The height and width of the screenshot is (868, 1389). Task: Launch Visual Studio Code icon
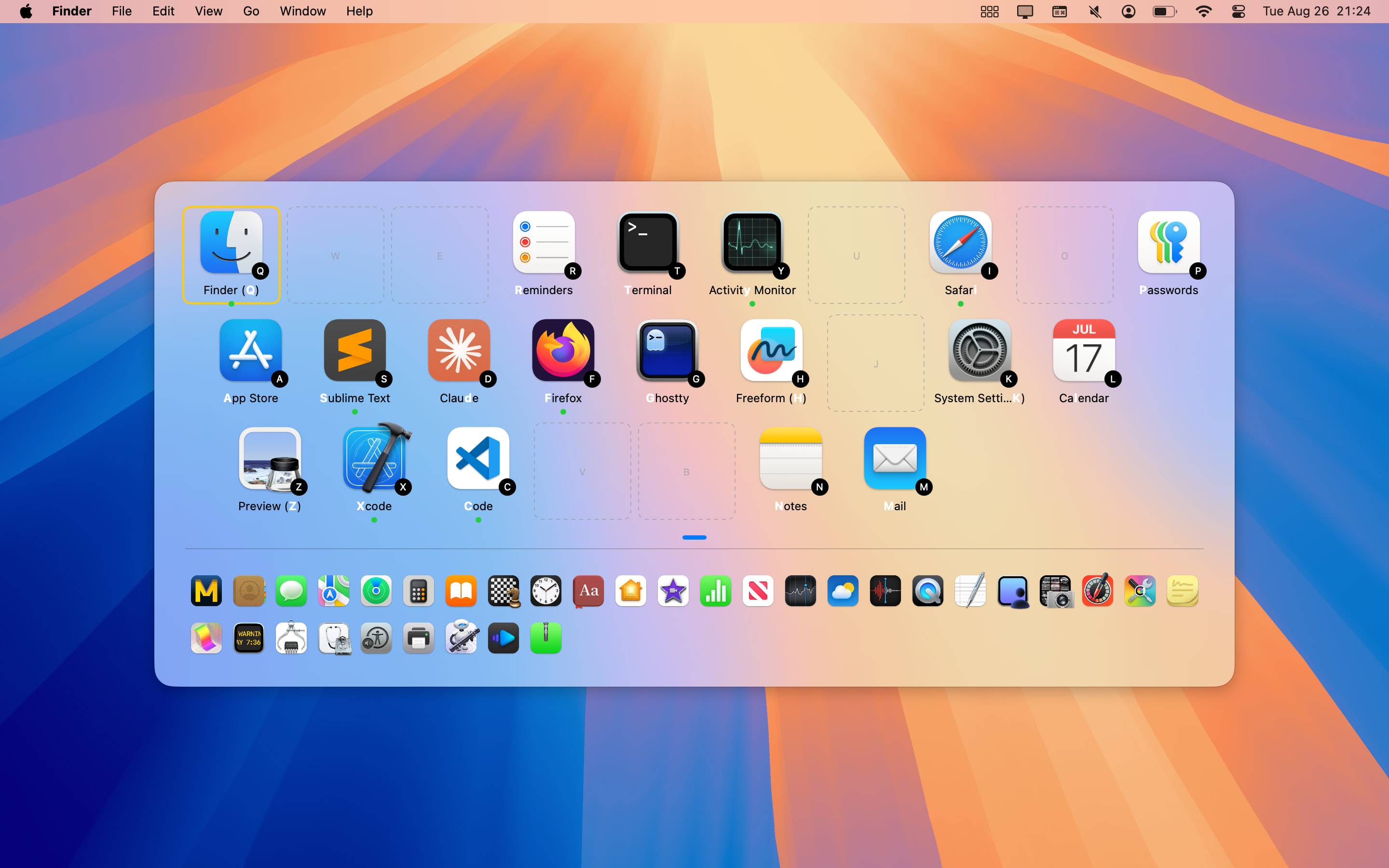coord(478,458)
